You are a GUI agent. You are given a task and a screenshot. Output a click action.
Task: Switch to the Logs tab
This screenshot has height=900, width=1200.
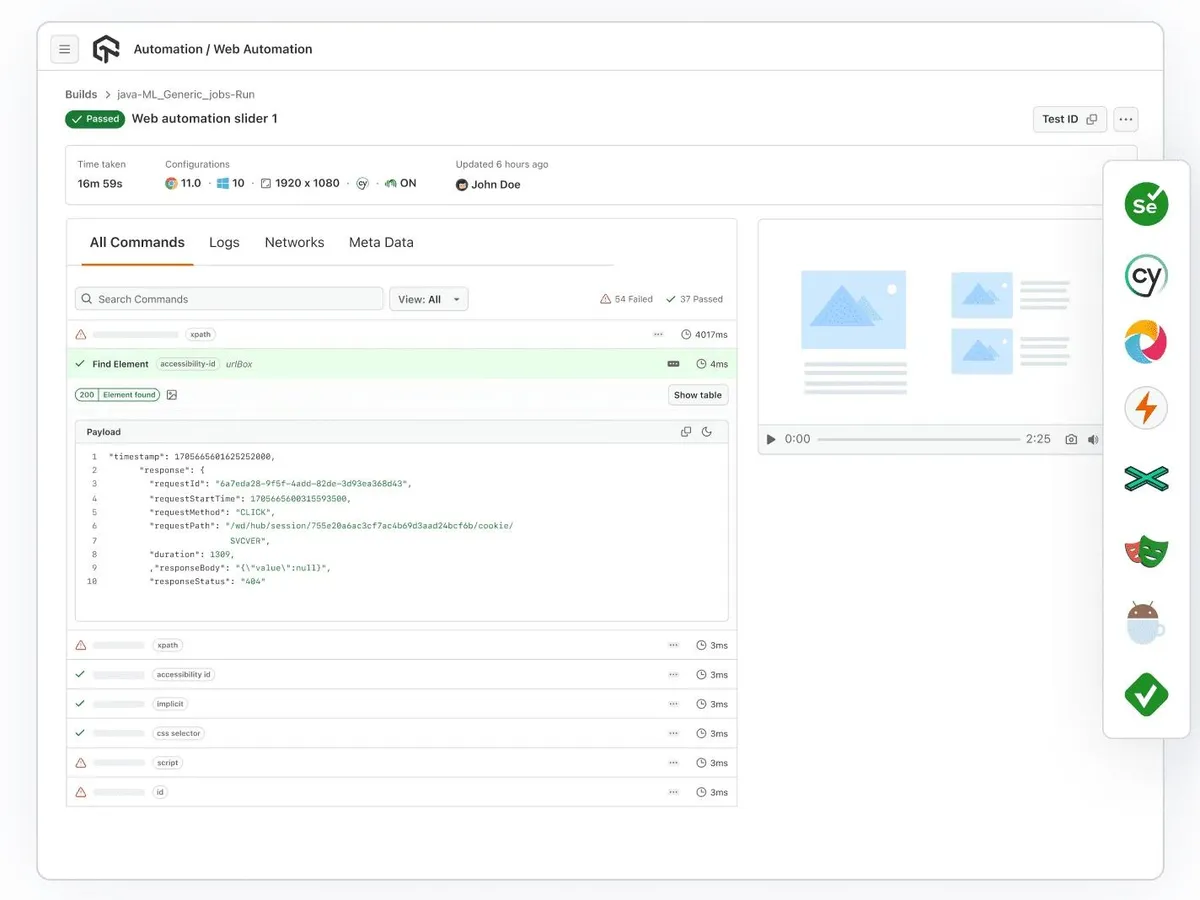tap(224, 242)
